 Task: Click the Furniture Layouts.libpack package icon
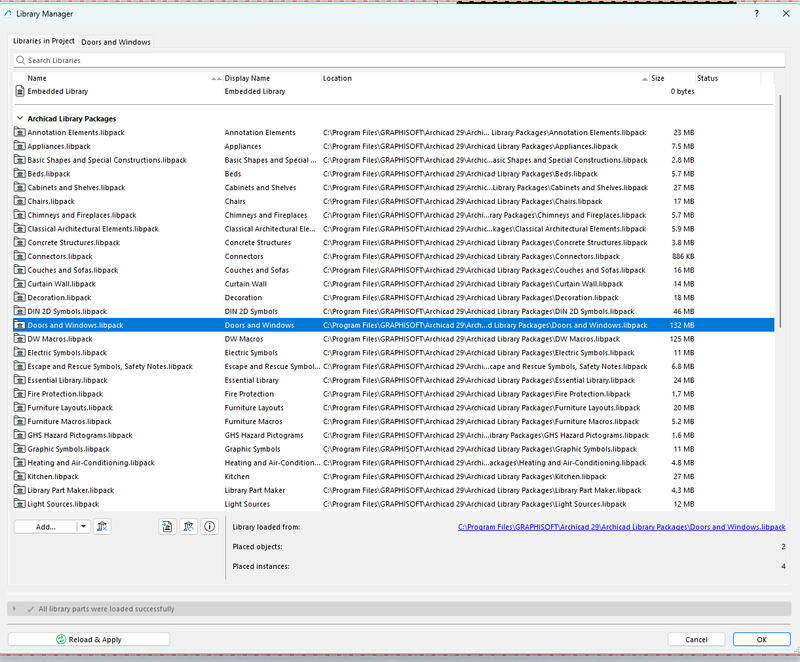click(20, 408)
